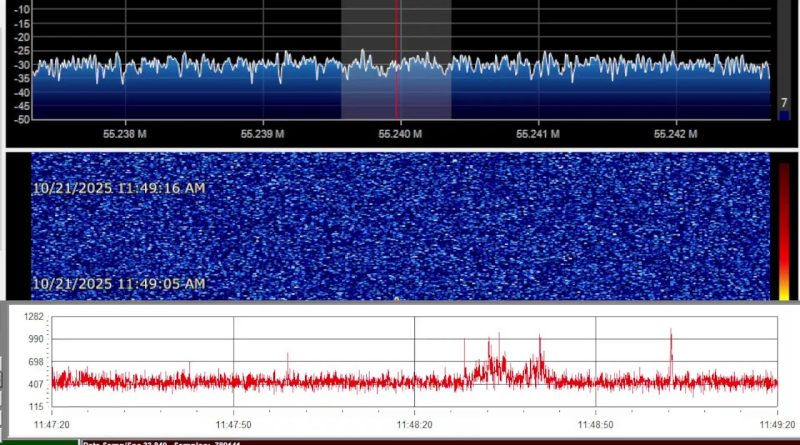800x445 pixels.
Task: Click the 11:48:50 time axis label
Action: pos(595,425)
